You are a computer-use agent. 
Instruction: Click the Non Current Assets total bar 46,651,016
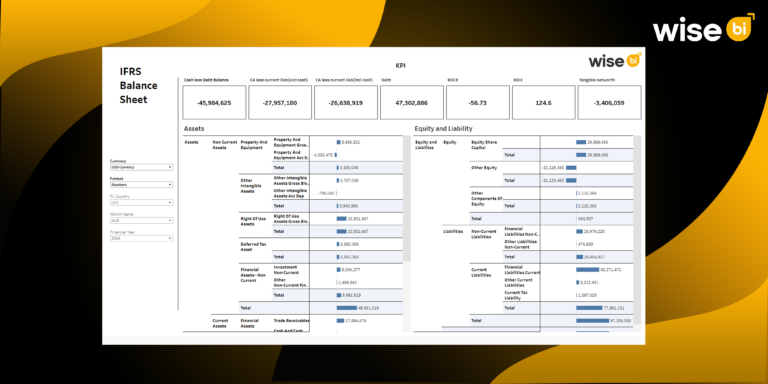point(347,308)
